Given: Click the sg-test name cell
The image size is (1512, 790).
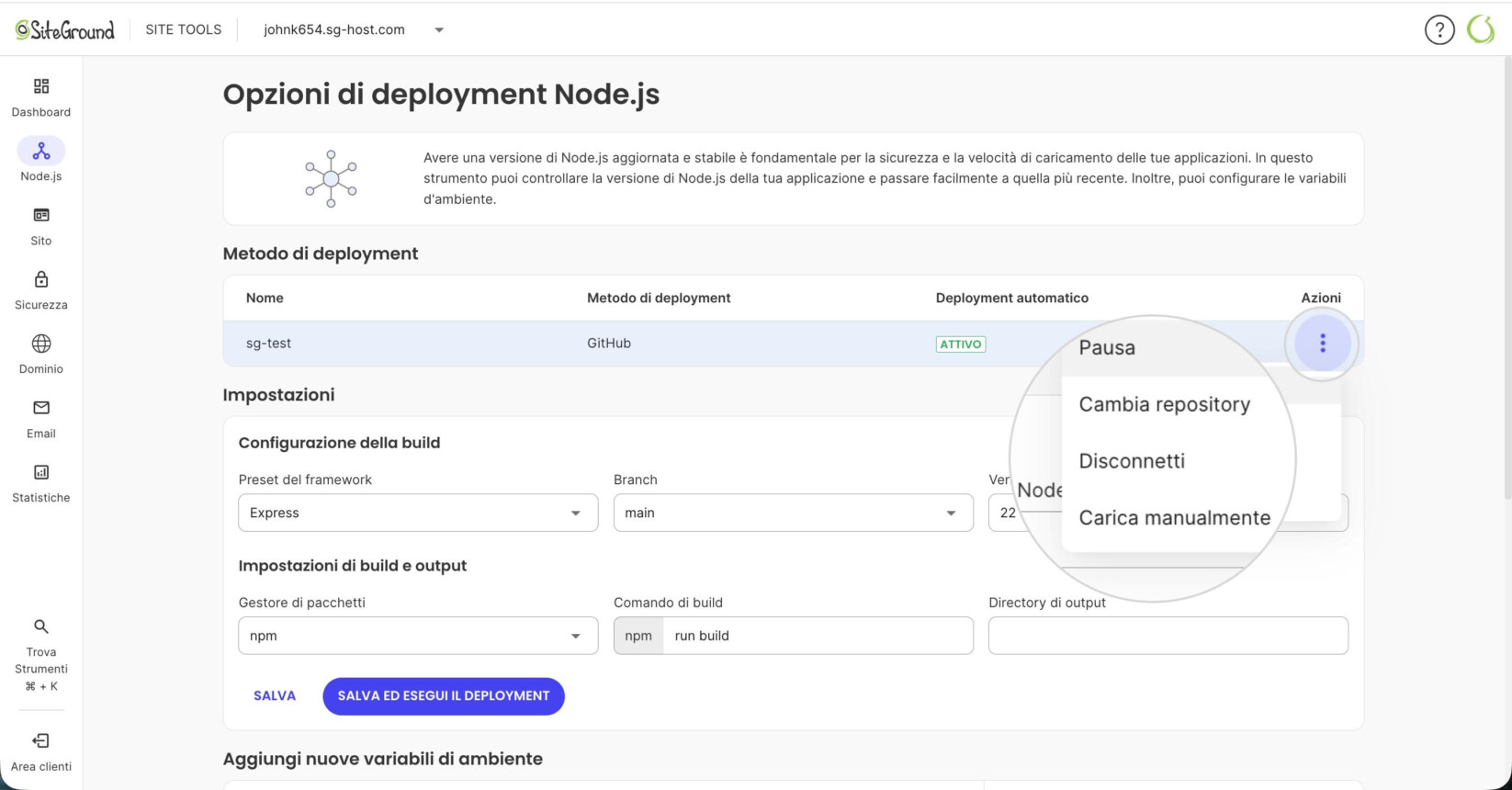Looking at the screenshot, I should (268, 344).
